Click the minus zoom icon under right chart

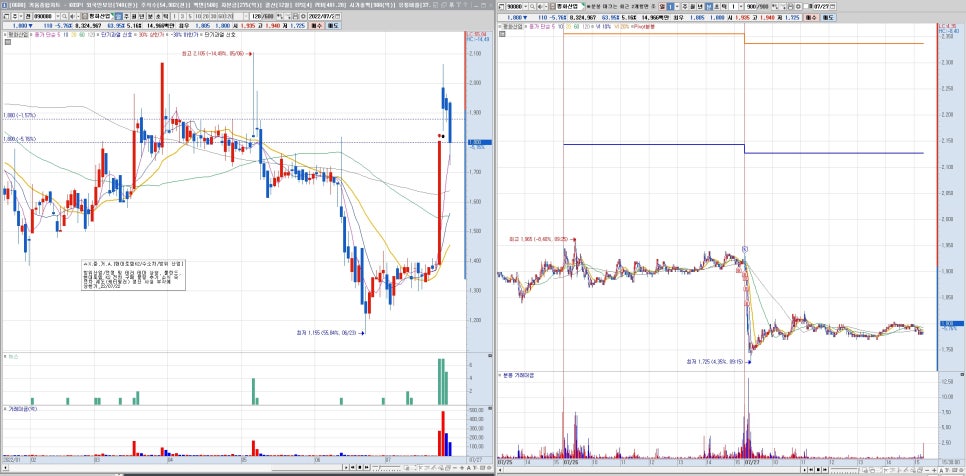point(927,470)
